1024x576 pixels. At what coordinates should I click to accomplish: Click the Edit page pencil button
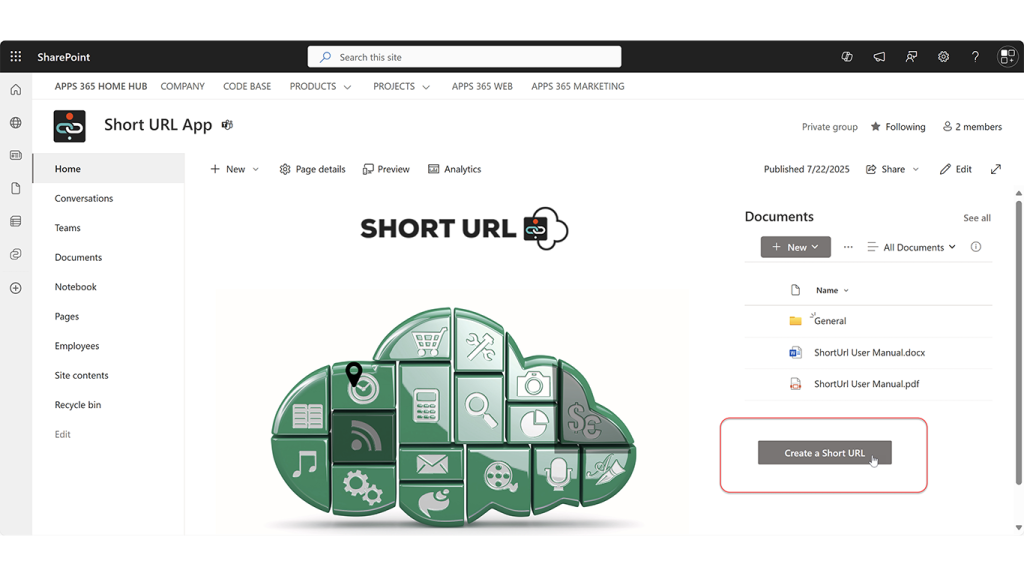[x=955, y=169]
